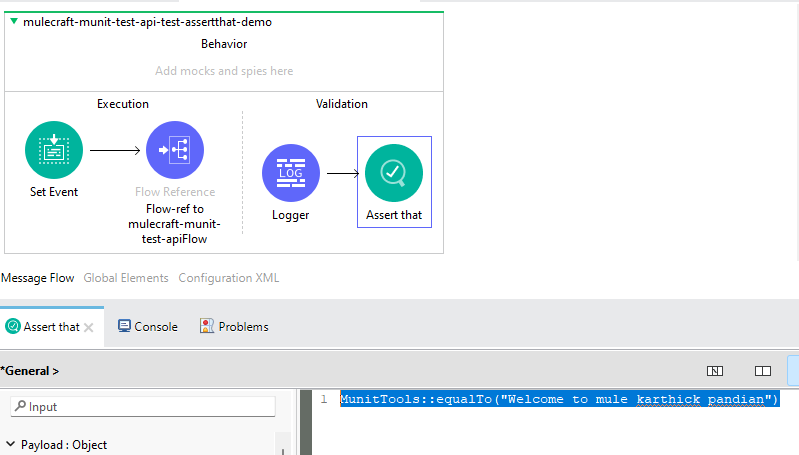Click the Add mocks and spies area
Image resolution: width=799 pixels, height=455 pixels.
(x=224, y=71)
